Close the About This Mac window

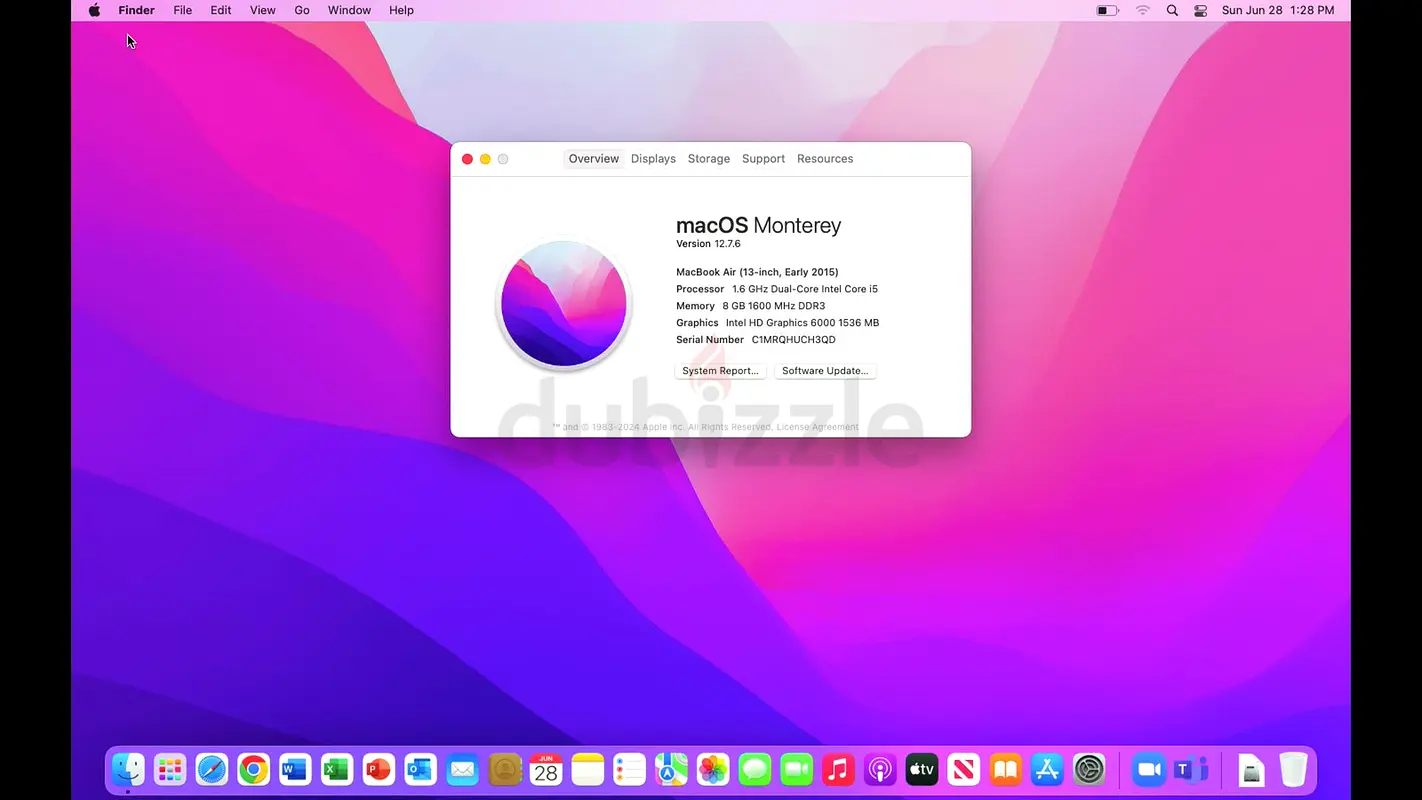467,159
